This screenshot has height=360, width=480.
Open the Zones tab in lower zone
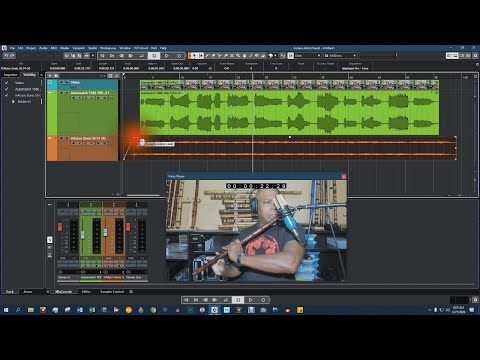pyautogui.click(x=28, y=292)
